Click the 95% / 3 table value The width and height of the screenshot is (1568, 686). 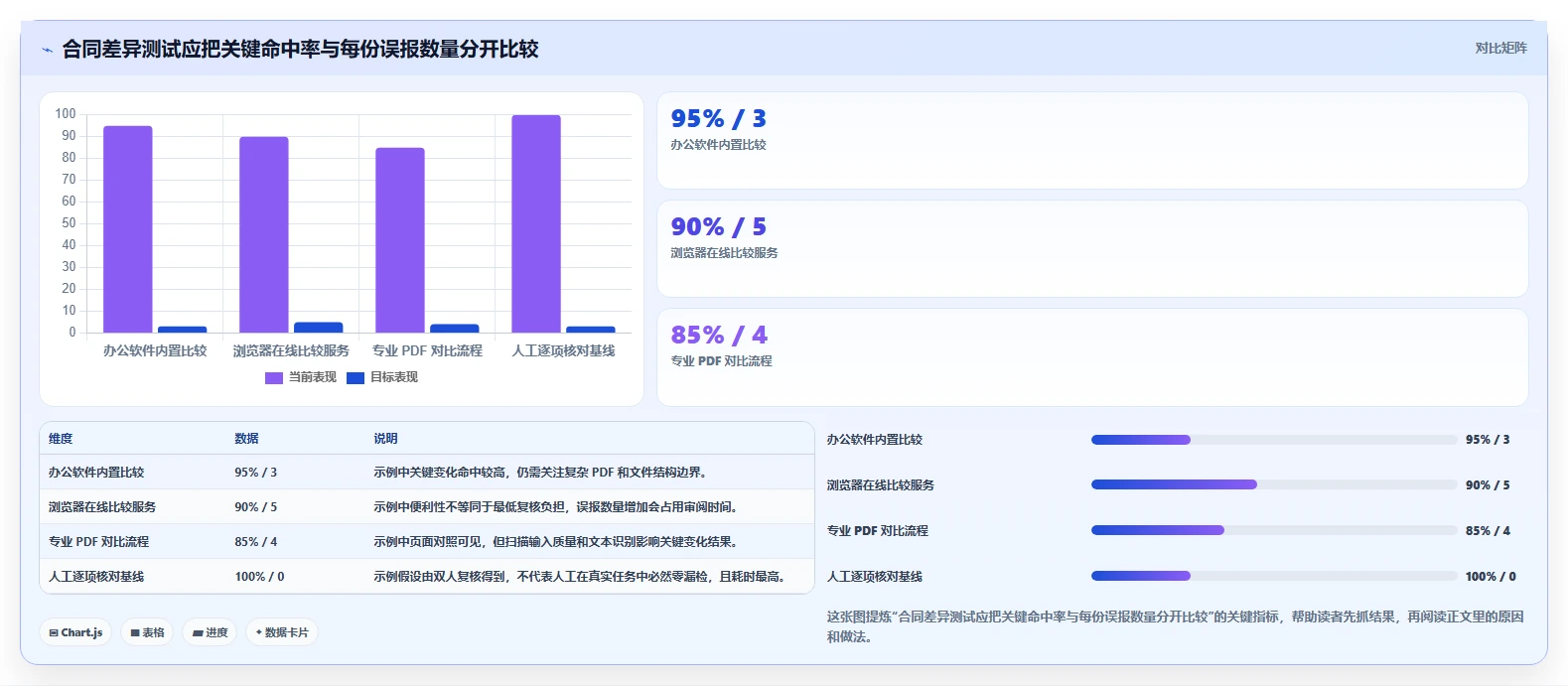(x=256, y=473)
